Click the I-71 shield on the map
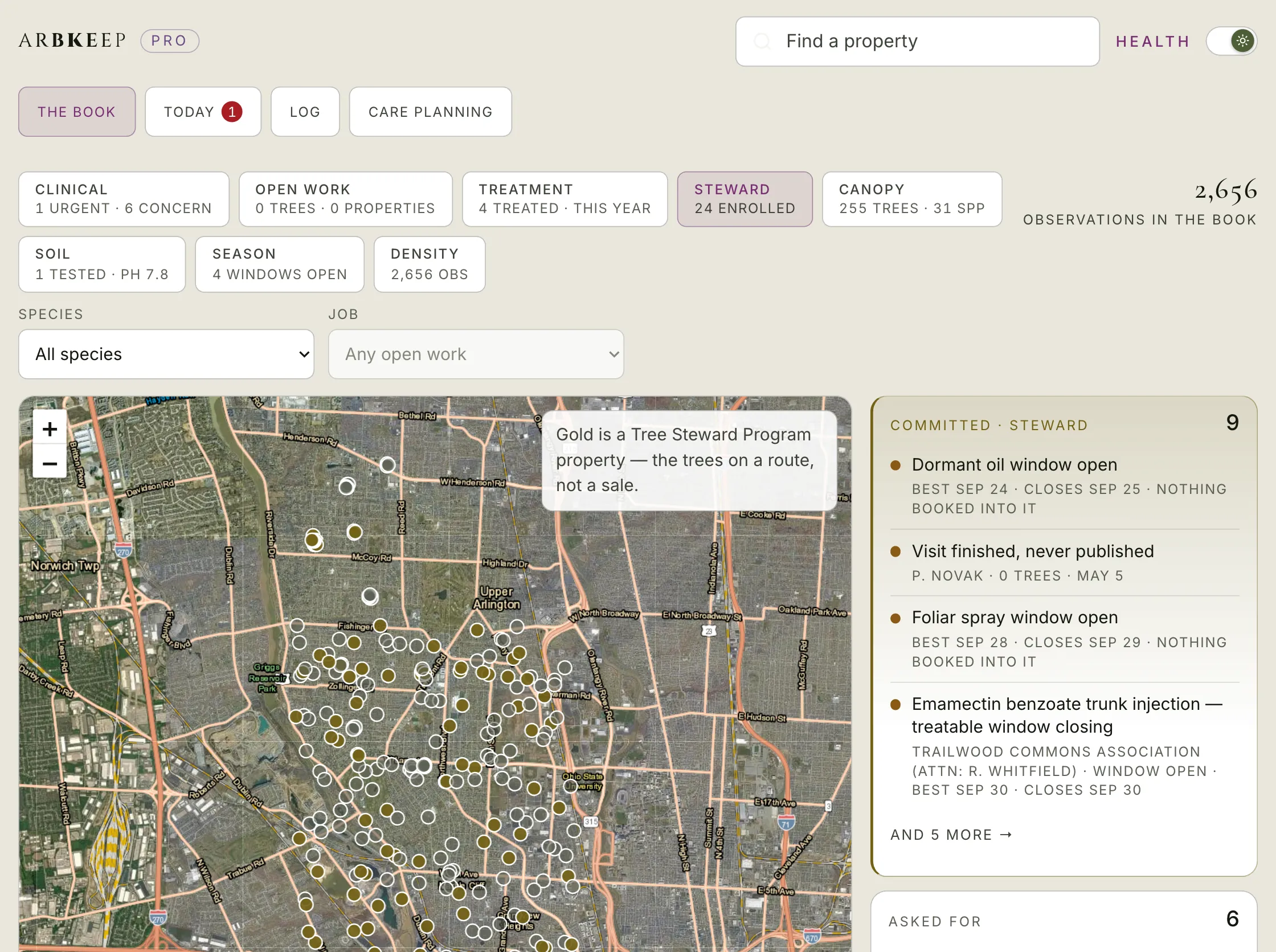1276x952 pixels. point(786,823)
